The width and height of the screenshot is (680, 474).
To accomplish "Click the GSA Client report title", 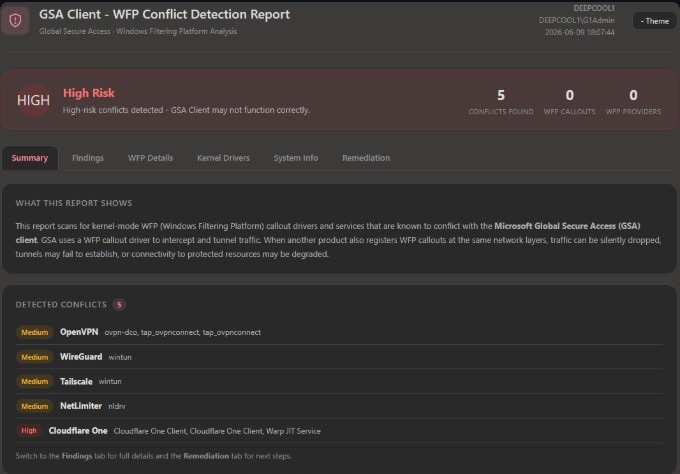I will click(164, 14).
